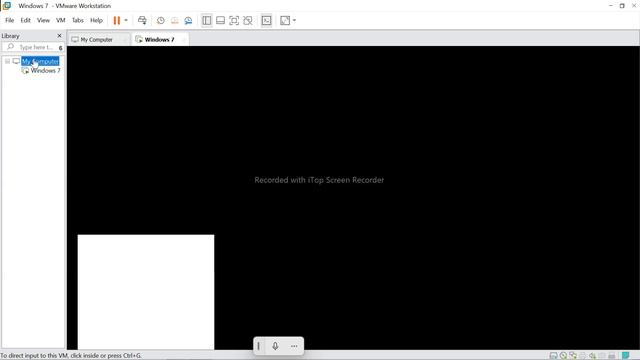Minimize the VMware Workstation window
Viewport: 640px width, 360px height.
click(611, 6)
